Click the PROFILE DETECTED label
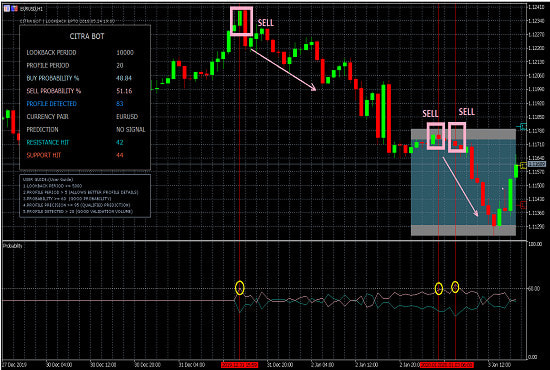Screen dimensions: 550x370 pos(52,104)
